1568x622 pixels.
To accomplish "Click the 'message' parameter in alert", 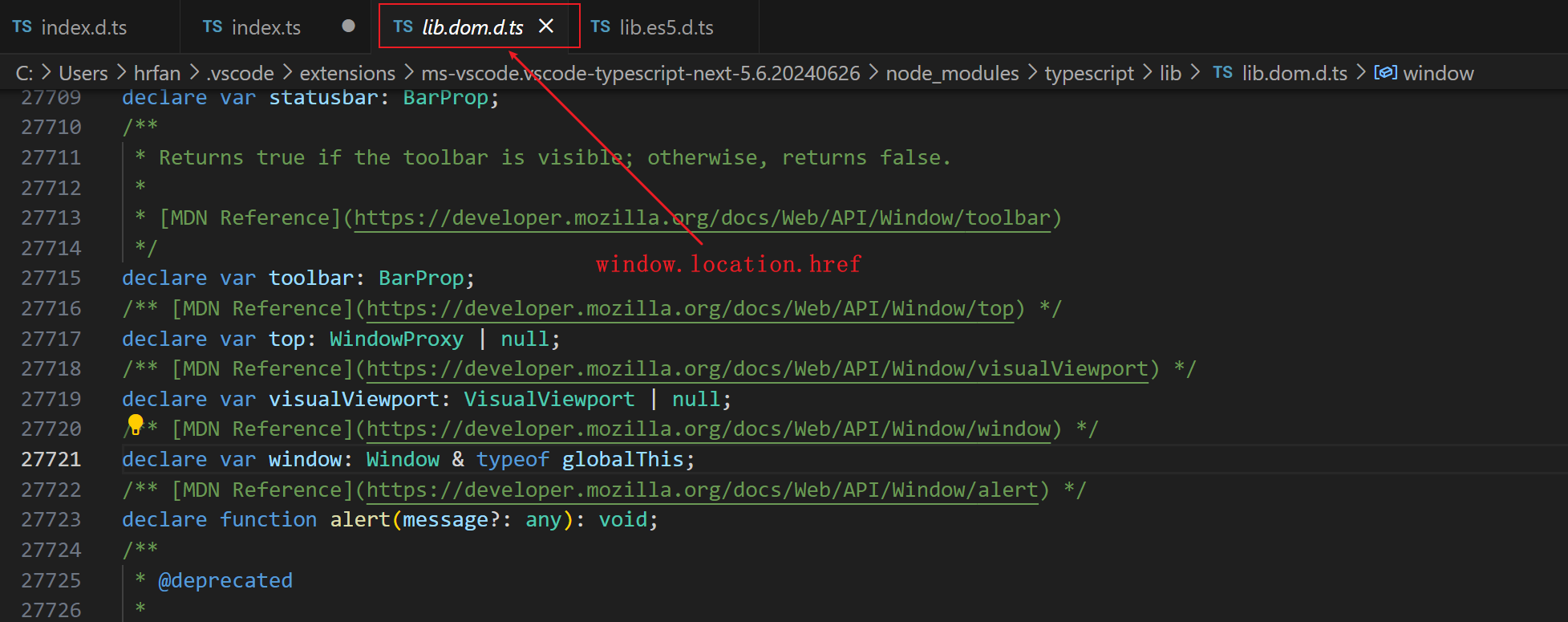I will click(446, 520).
